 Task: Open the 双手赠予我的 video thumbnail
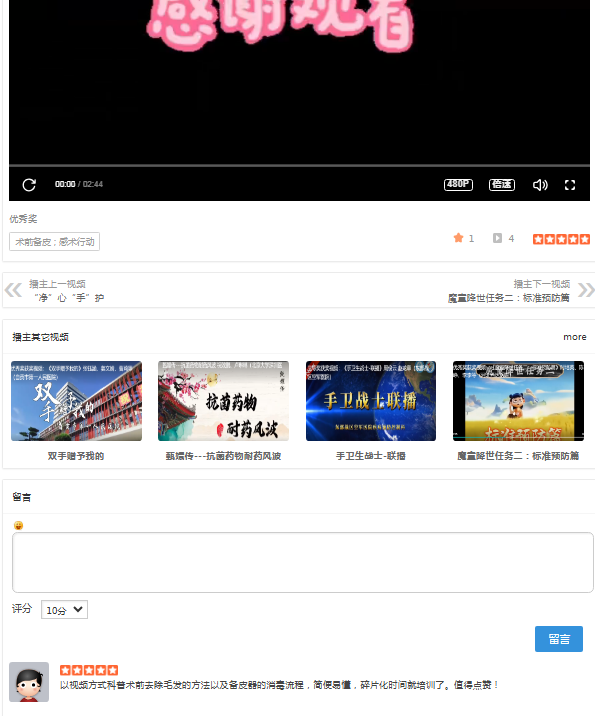[76, 401]
